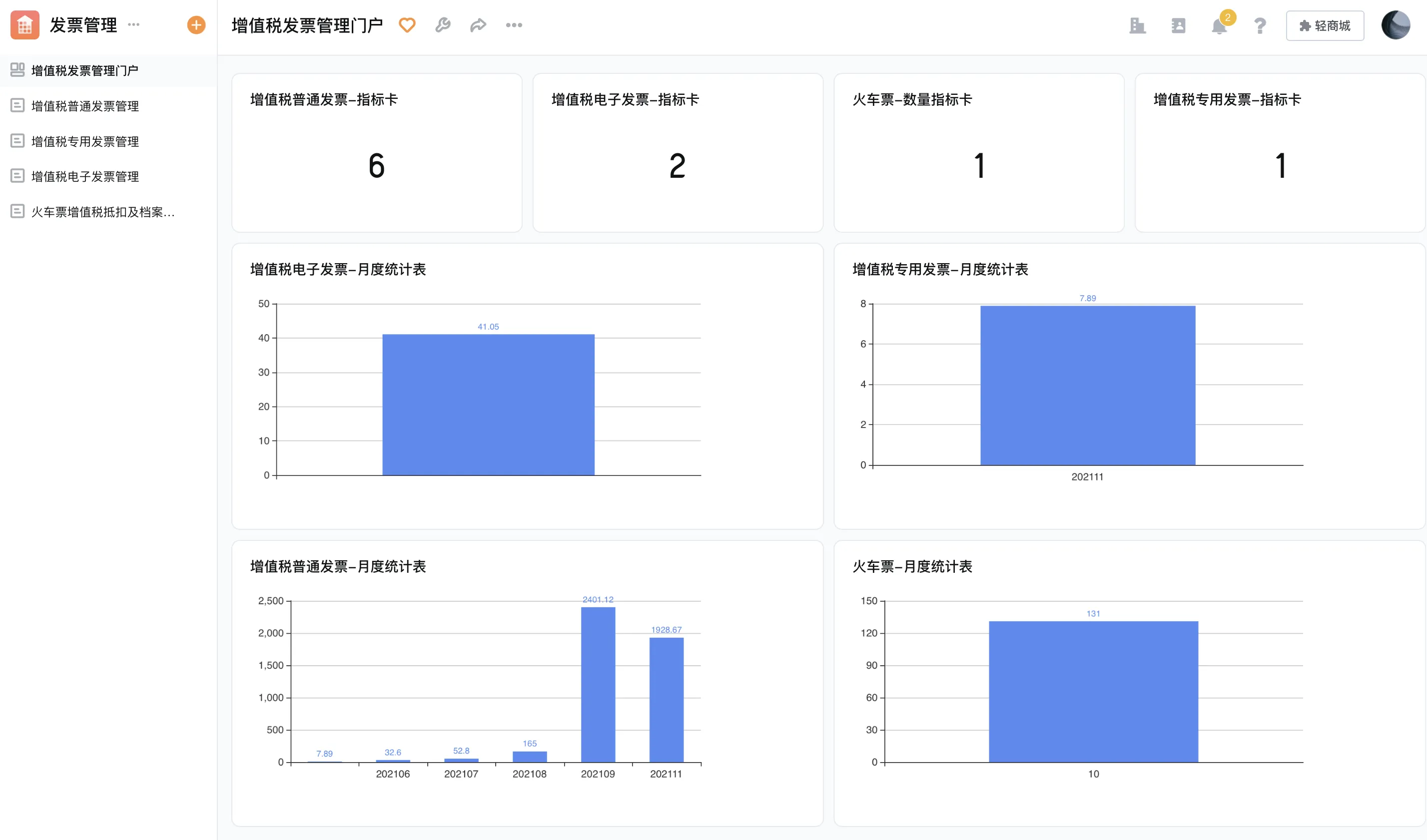Open the 轻商城 button
The height and width of the screenshot is (840, 1427).
[1325, 25]
